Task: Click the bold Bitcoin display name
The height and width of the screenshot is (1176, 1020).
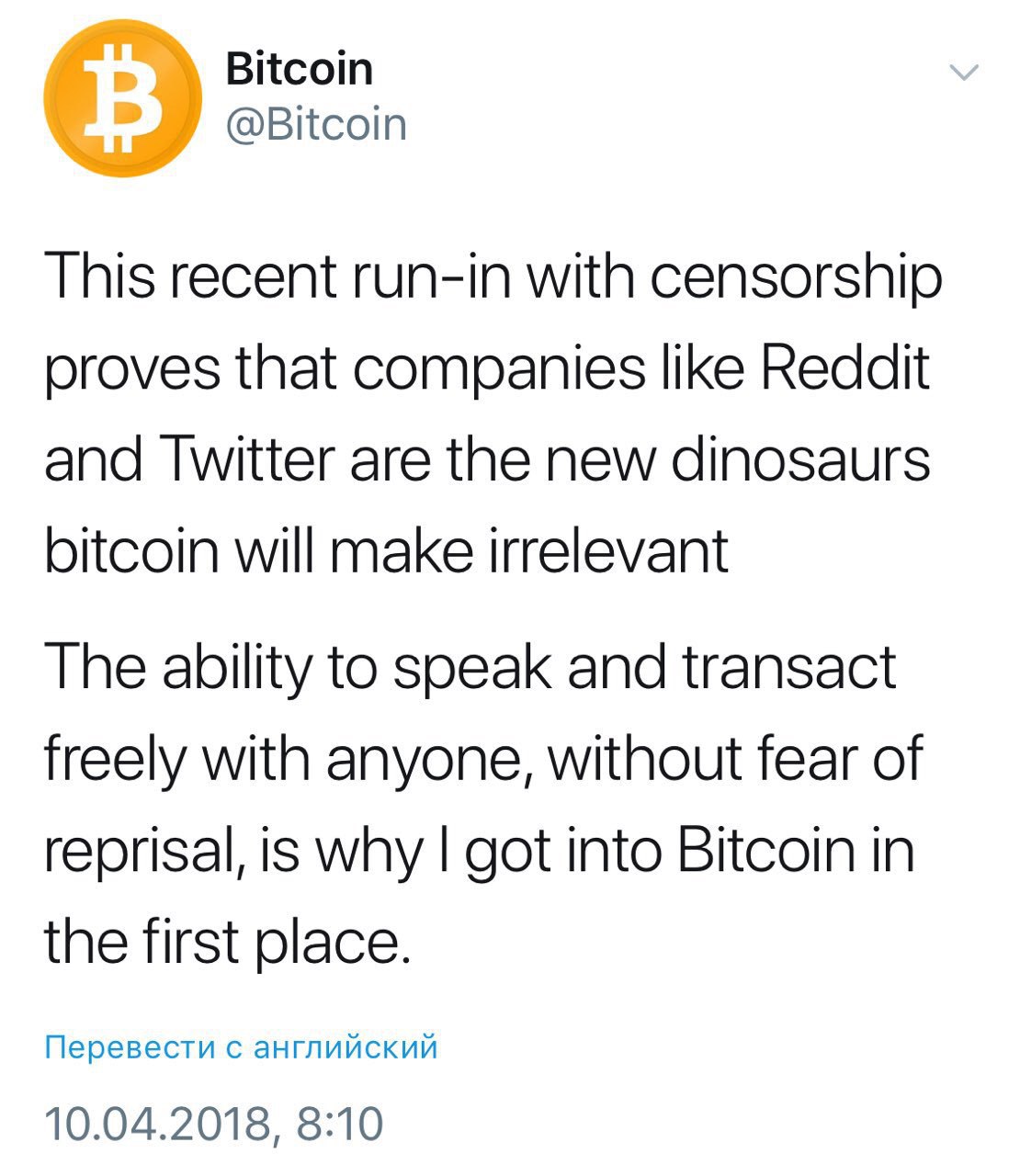Action: pos(300,69)
